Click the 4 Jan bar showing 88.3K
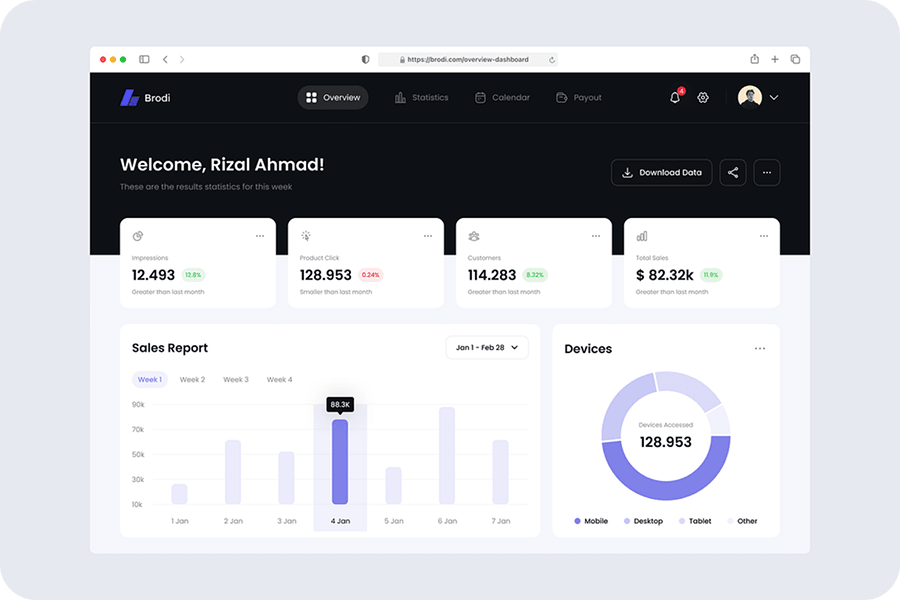The image size is (900, 600). [x=340, y=460]
